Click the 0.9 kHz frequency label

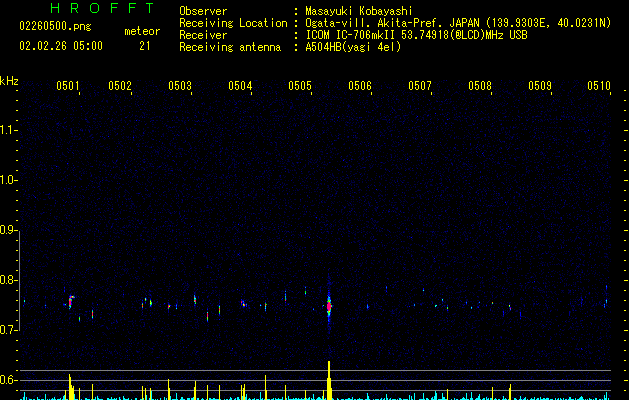tap(8, 230)
